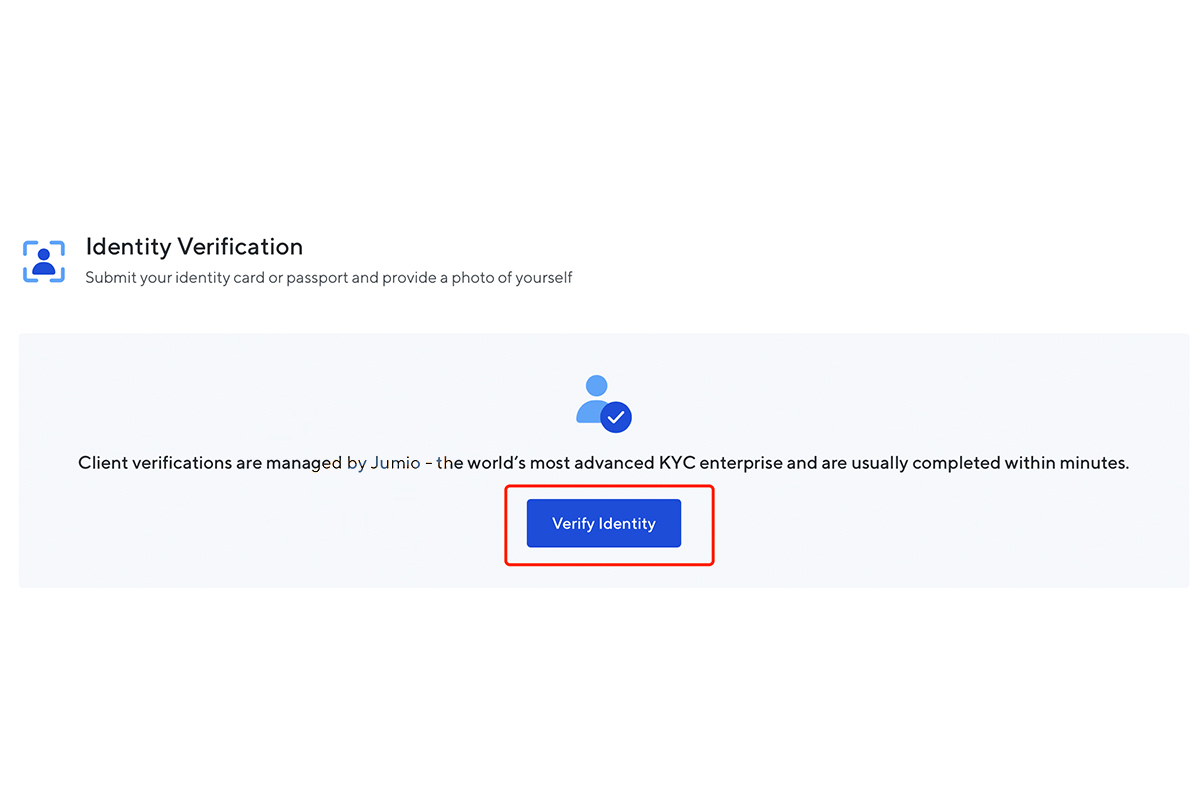The height and width of the screenshot is (800, 1200).
Task: Click the Verify Identity button
Action: (604, 523)
